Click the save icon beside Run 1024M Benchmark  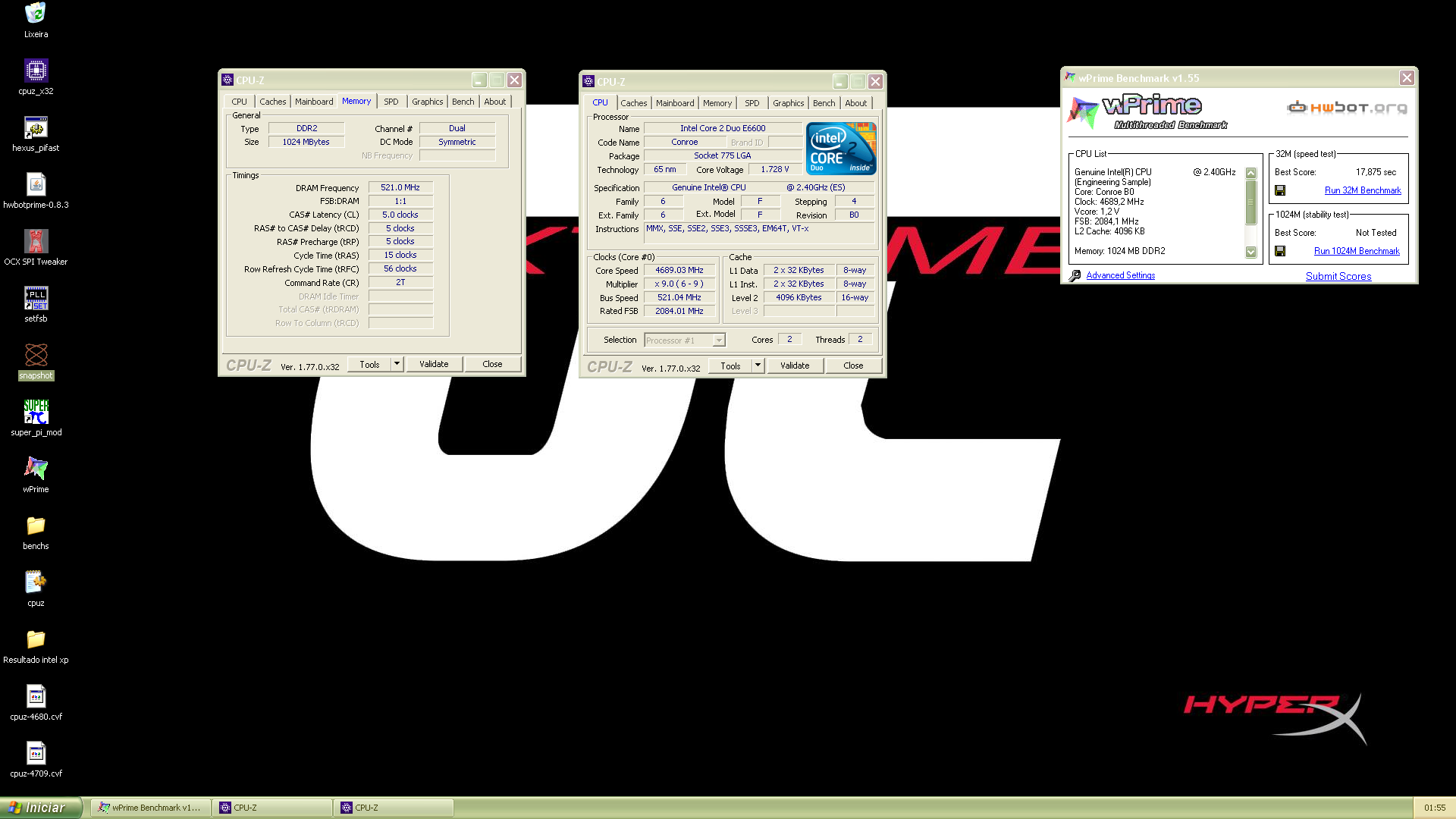click(1280, 251)
